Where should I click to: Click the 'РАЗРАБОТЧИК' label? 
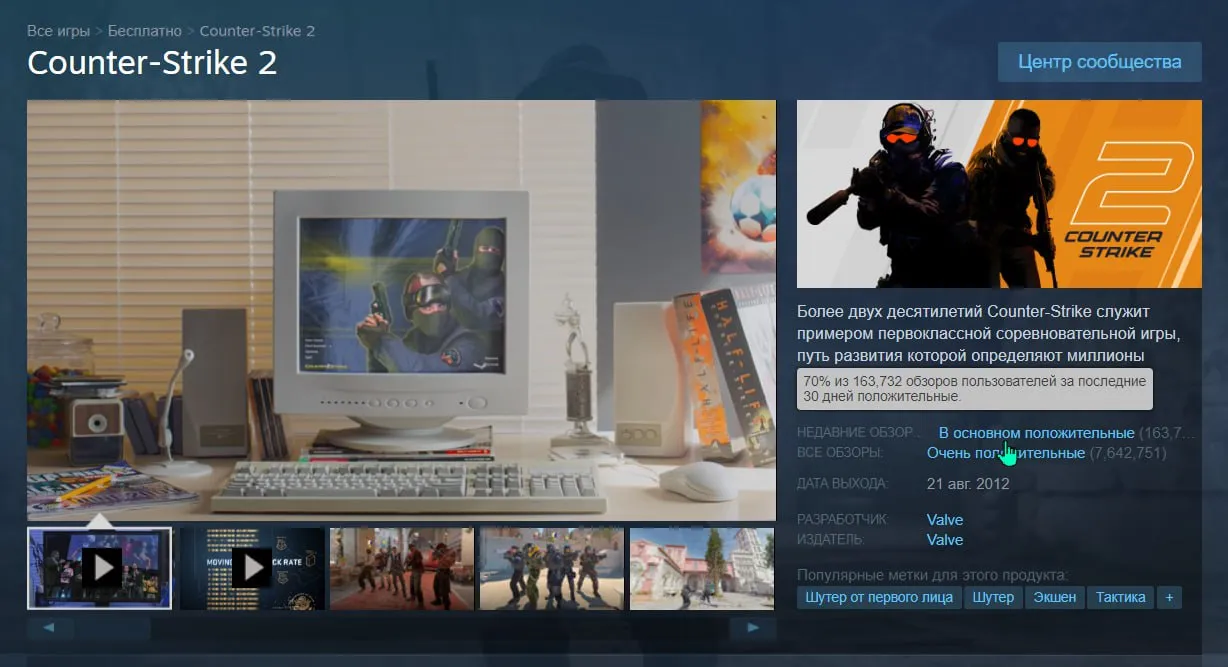[842, 519]
